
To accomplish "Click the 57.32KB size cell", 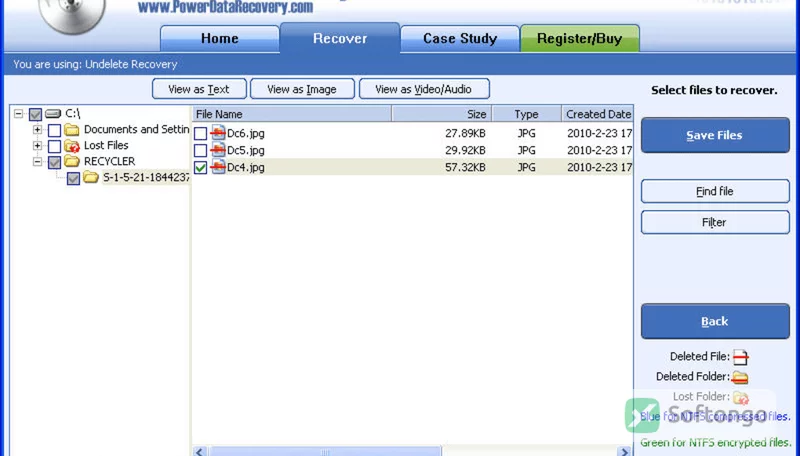I will [x=465, y=167].
